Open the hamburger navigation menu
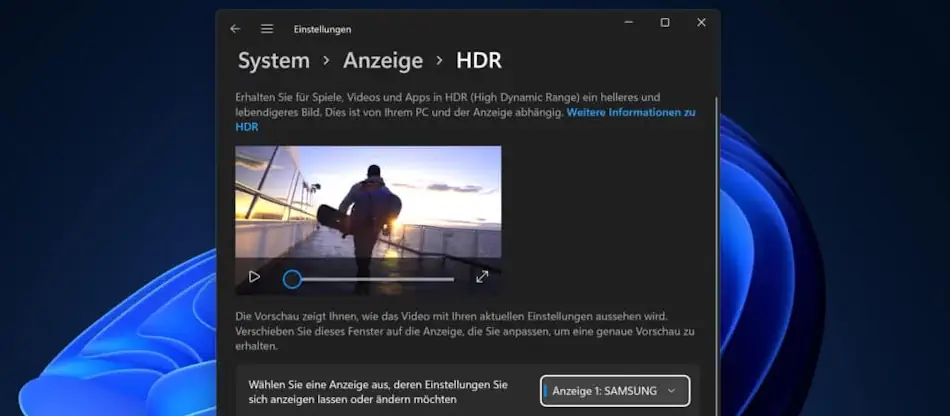 point(267,29)
